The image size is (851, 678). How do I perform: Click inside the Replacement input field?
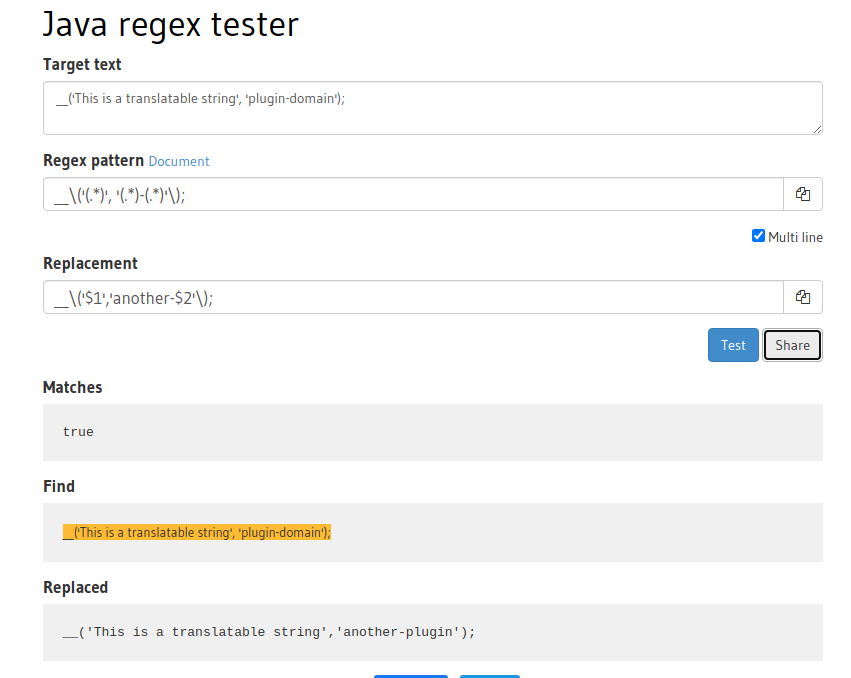(414, 297)
